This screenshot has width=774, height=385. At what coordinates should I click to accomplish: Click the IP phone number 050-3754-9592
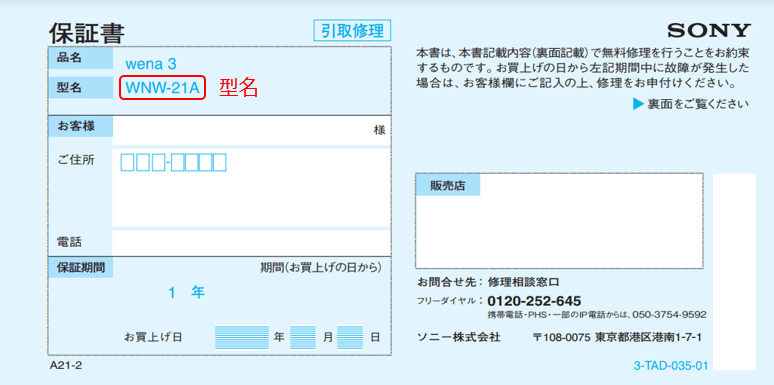[x=669, y=314]
